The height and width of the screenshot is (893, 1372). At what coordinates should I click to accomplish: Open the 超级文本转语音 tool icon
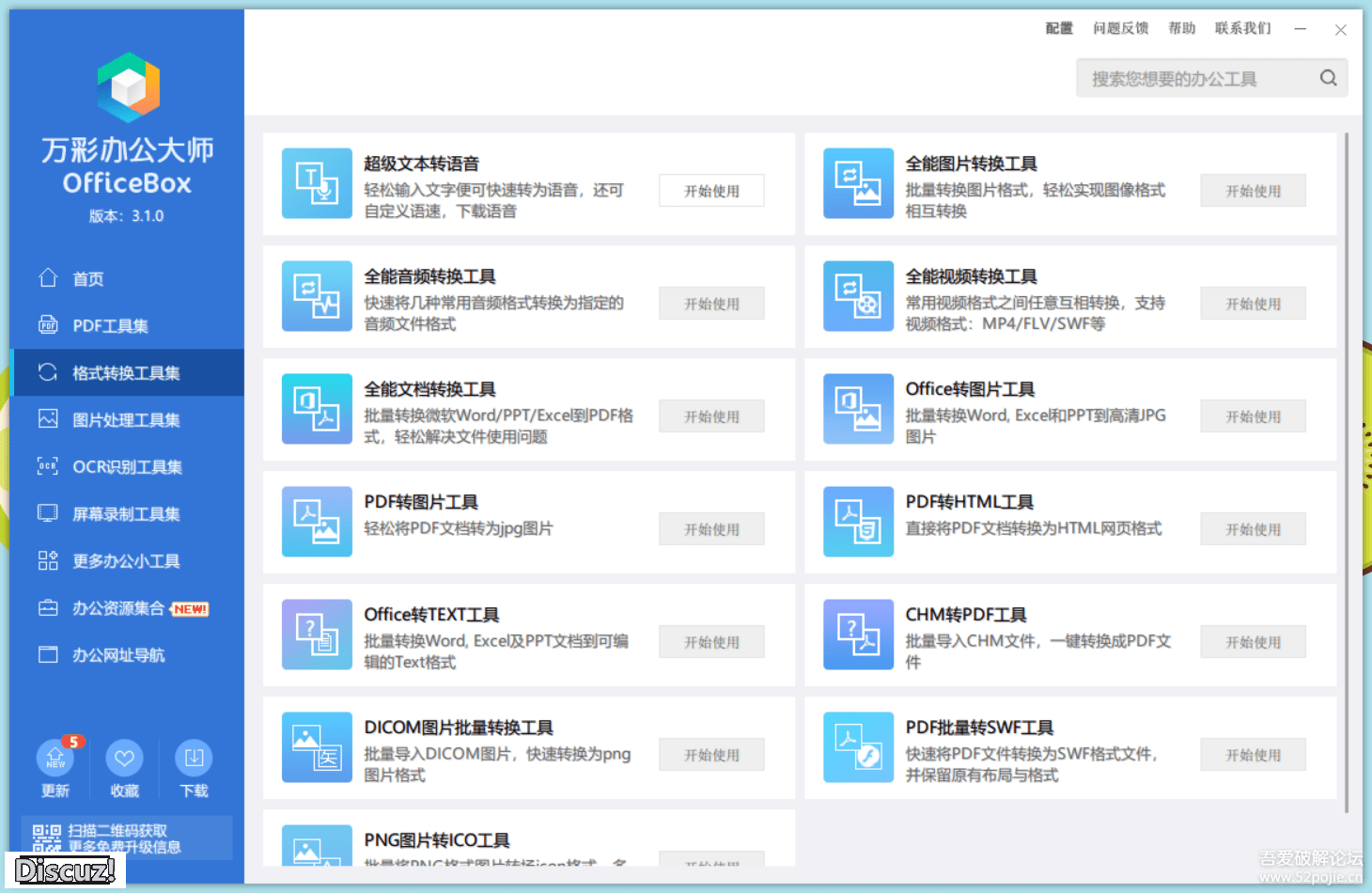[x=317, y=183]
